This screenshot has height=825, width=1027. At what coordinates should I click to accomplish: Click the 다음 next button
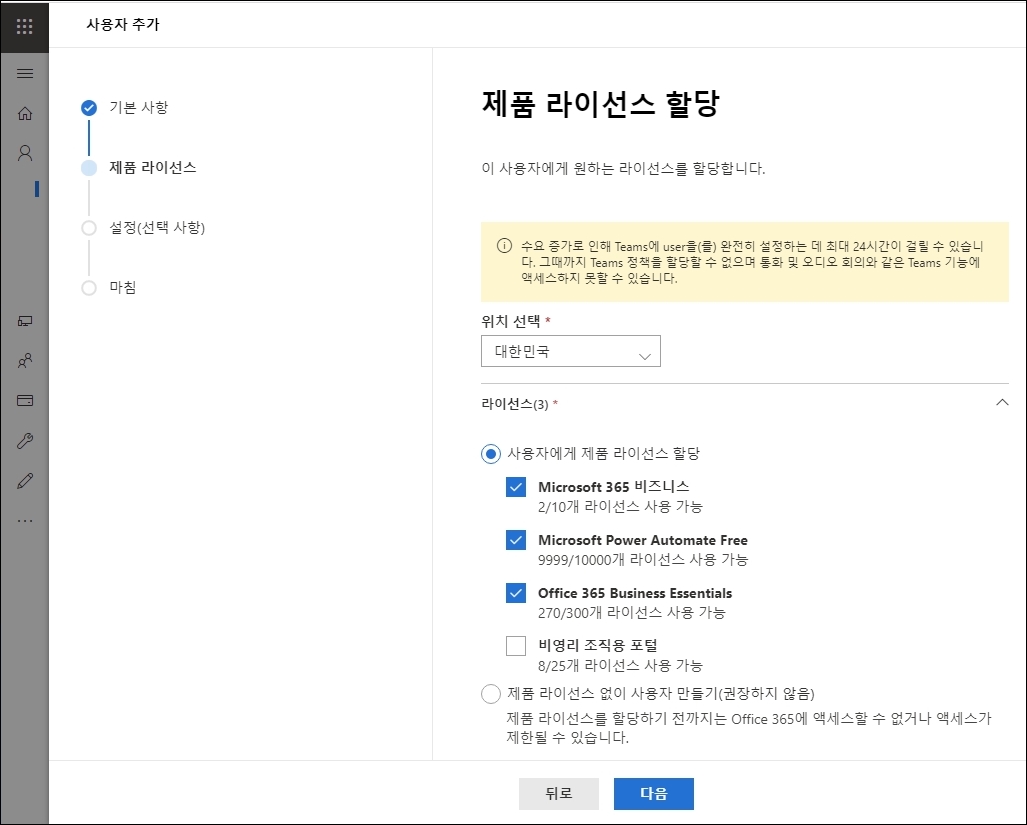pos(654,794)
